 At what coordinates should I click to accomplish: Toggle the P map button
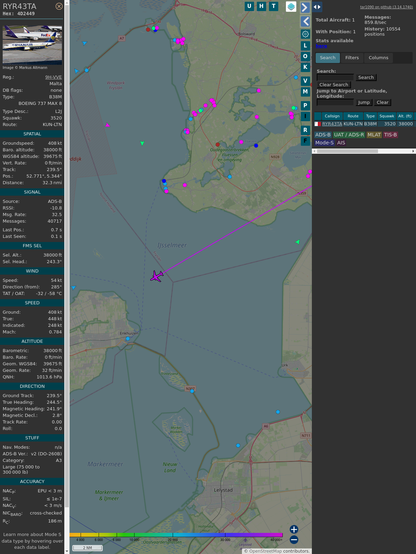(305, 105)
